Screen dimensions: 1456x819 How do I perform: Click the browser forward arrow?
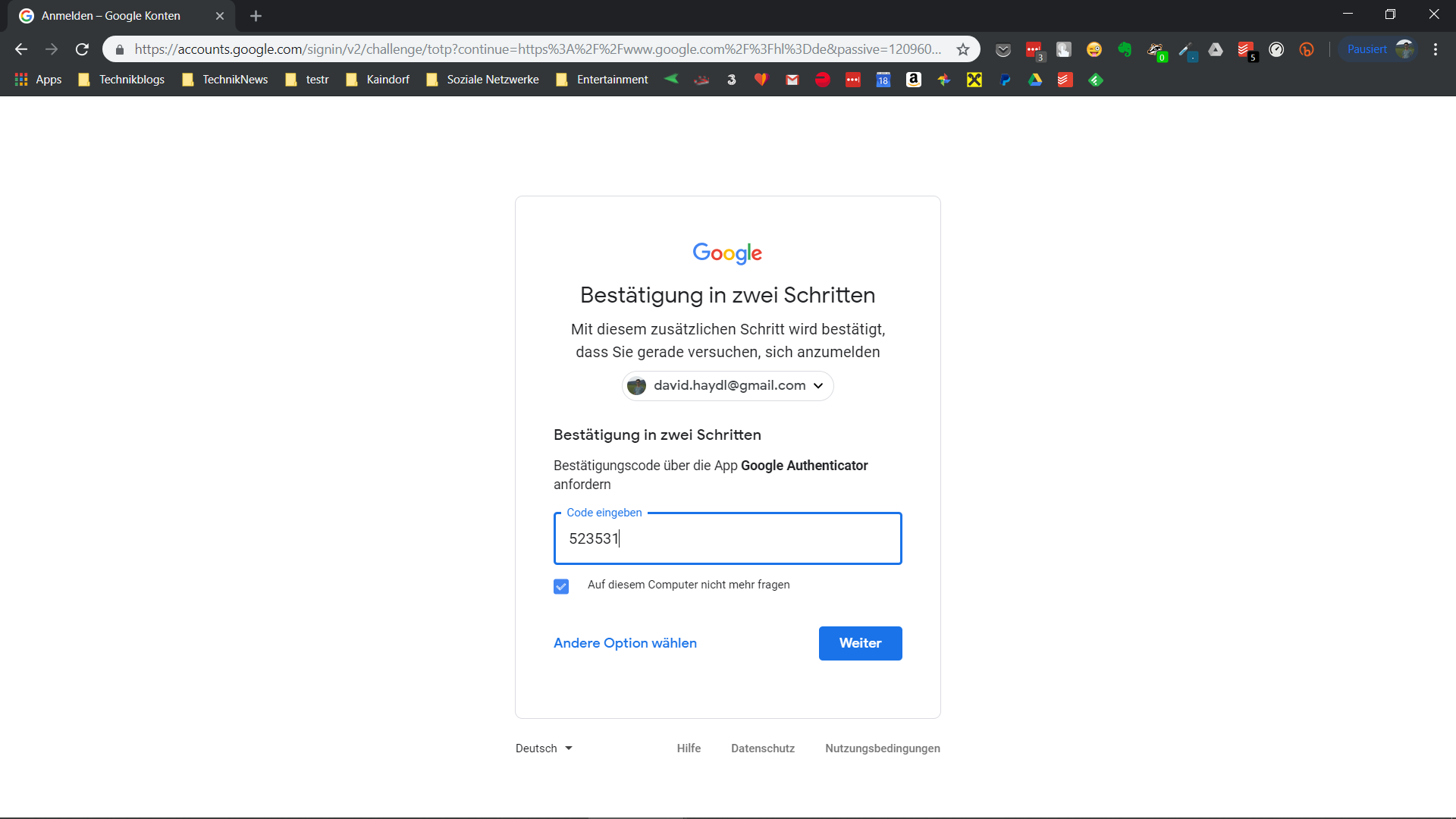tap(52, 49)
